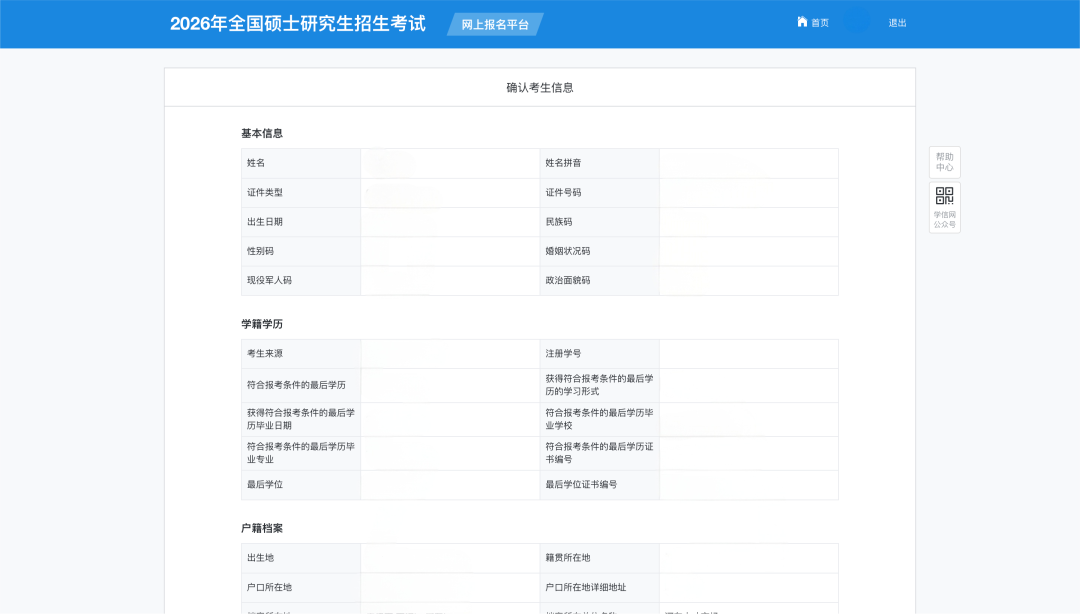Select the 政治面貌码 label cell

[568, 280]
